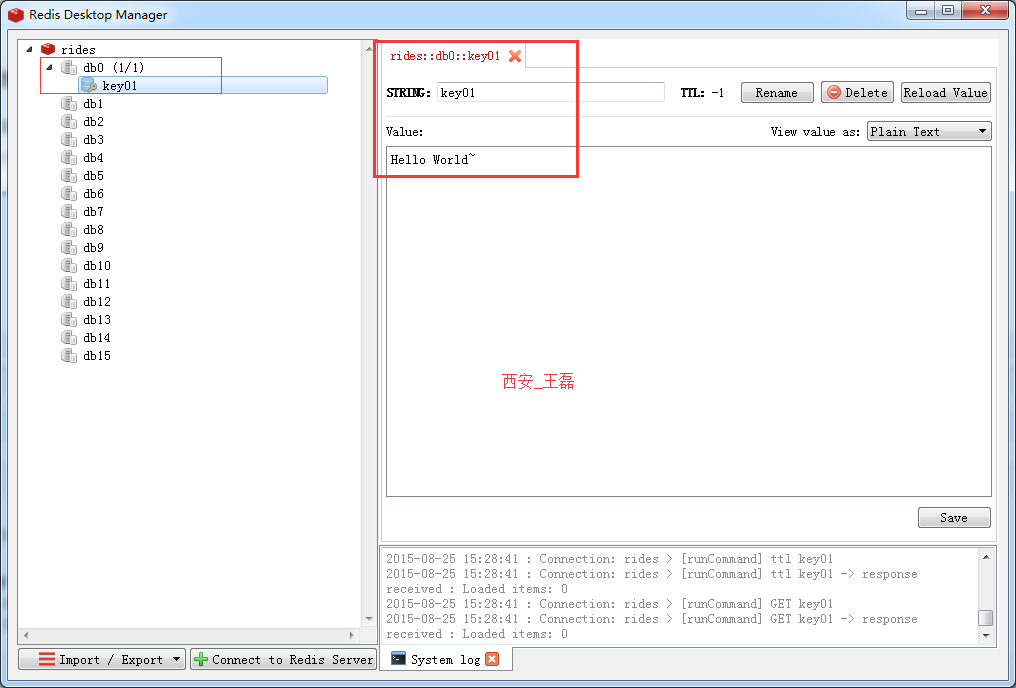Click tree horizontal scroll right arrow

click(352, 636)
